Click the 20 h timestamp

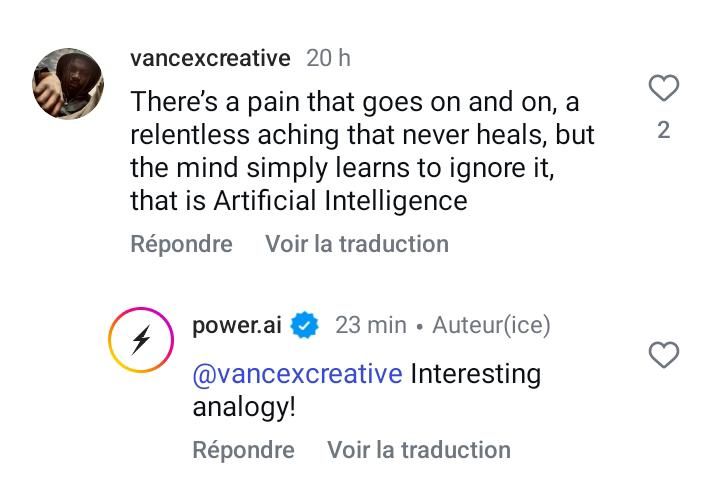[329, 58]
